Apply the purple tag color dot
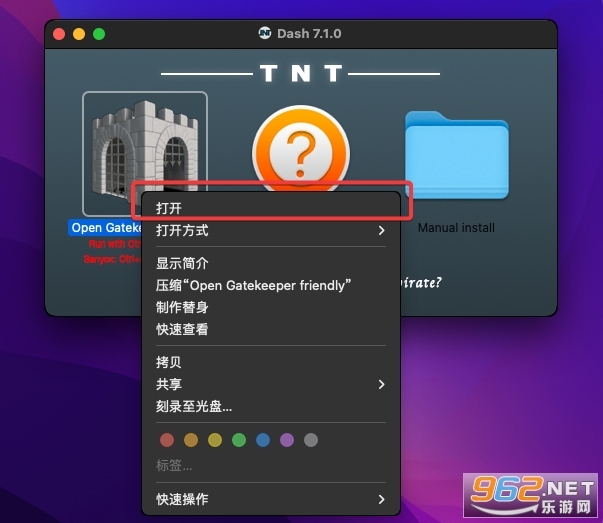This screenshot has width=603, height=523. (287, 440)
